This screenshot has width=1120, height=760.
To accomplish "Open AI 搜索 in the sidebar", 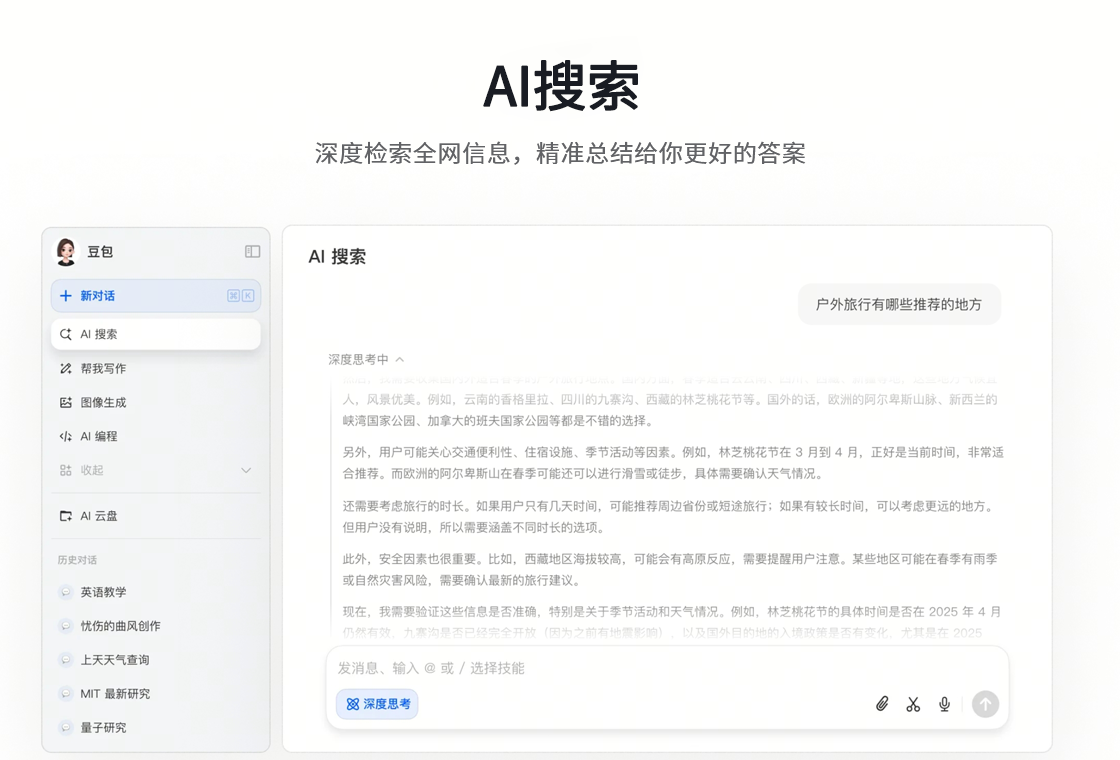I will (99, 334).
